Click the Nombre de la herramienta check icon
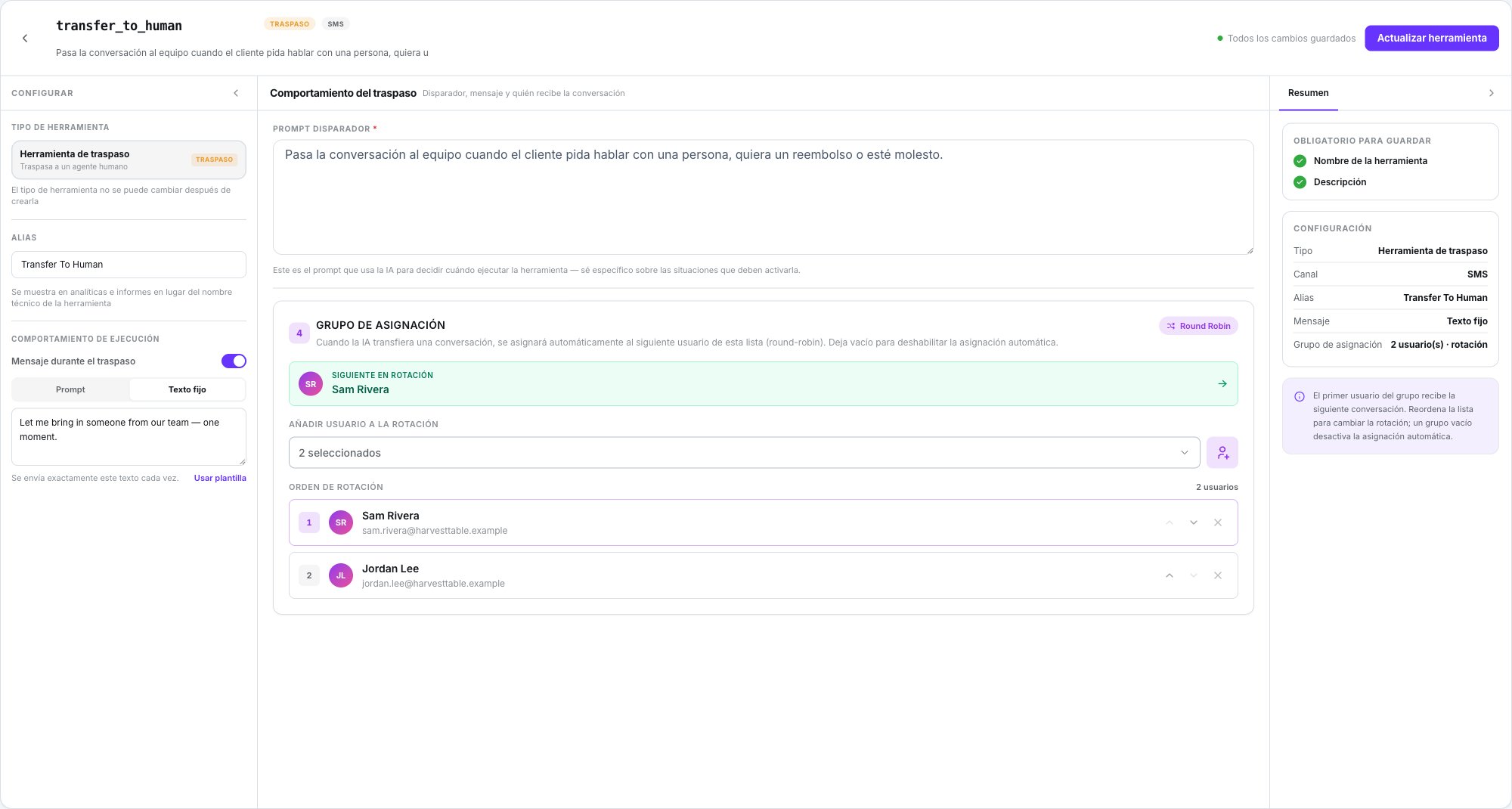This screenshot has height=809, width=1512. [1300, 161]
